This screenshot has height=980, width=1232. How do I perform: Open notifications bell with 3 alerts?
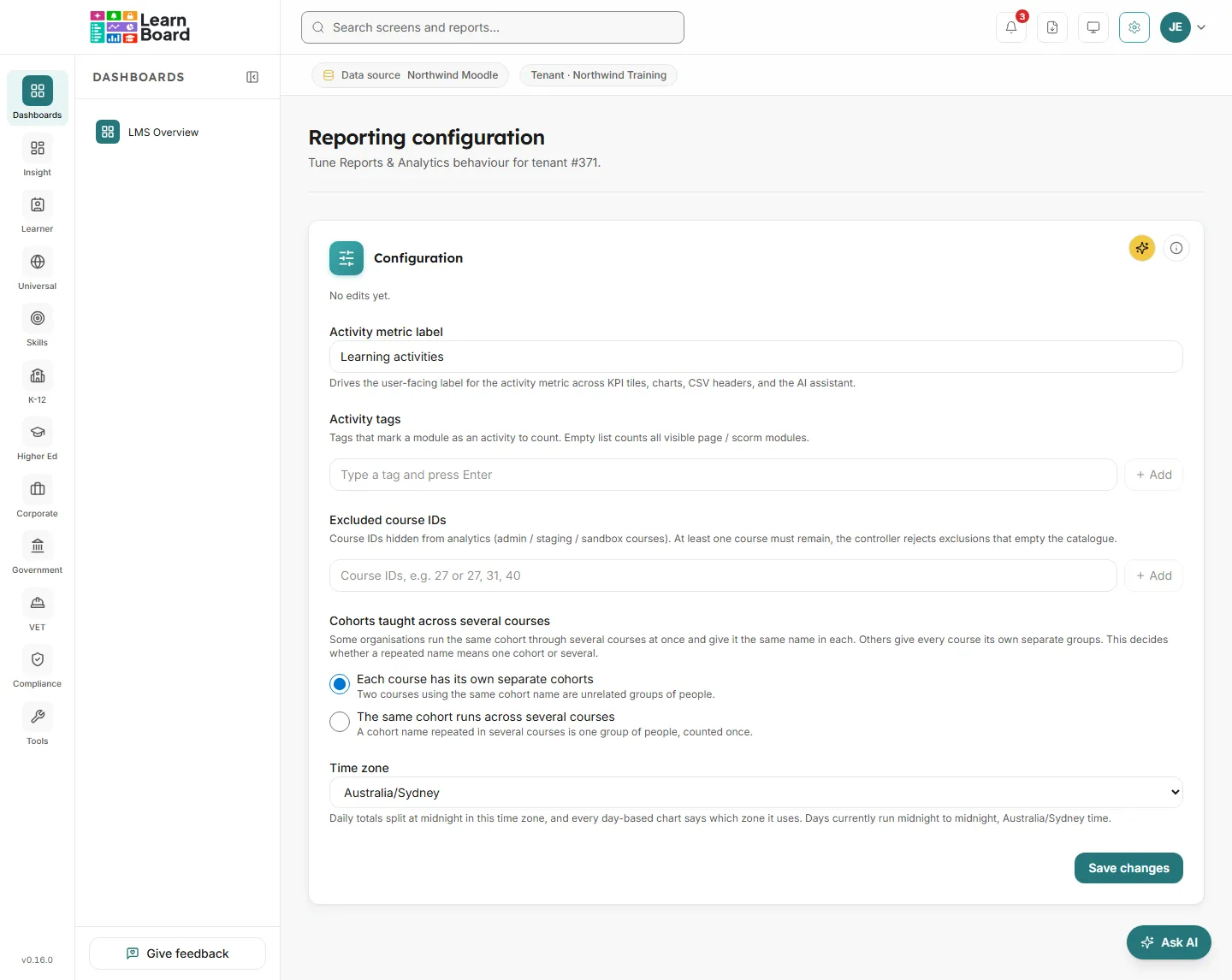coord(1011,27)
